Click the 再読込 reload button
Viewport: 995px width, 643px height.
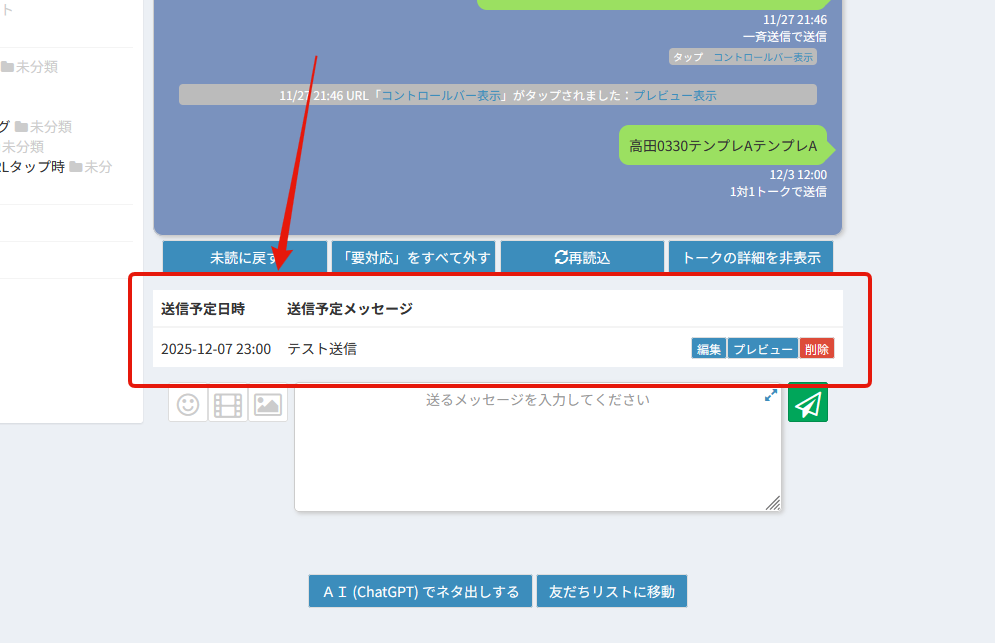[582, 257]
